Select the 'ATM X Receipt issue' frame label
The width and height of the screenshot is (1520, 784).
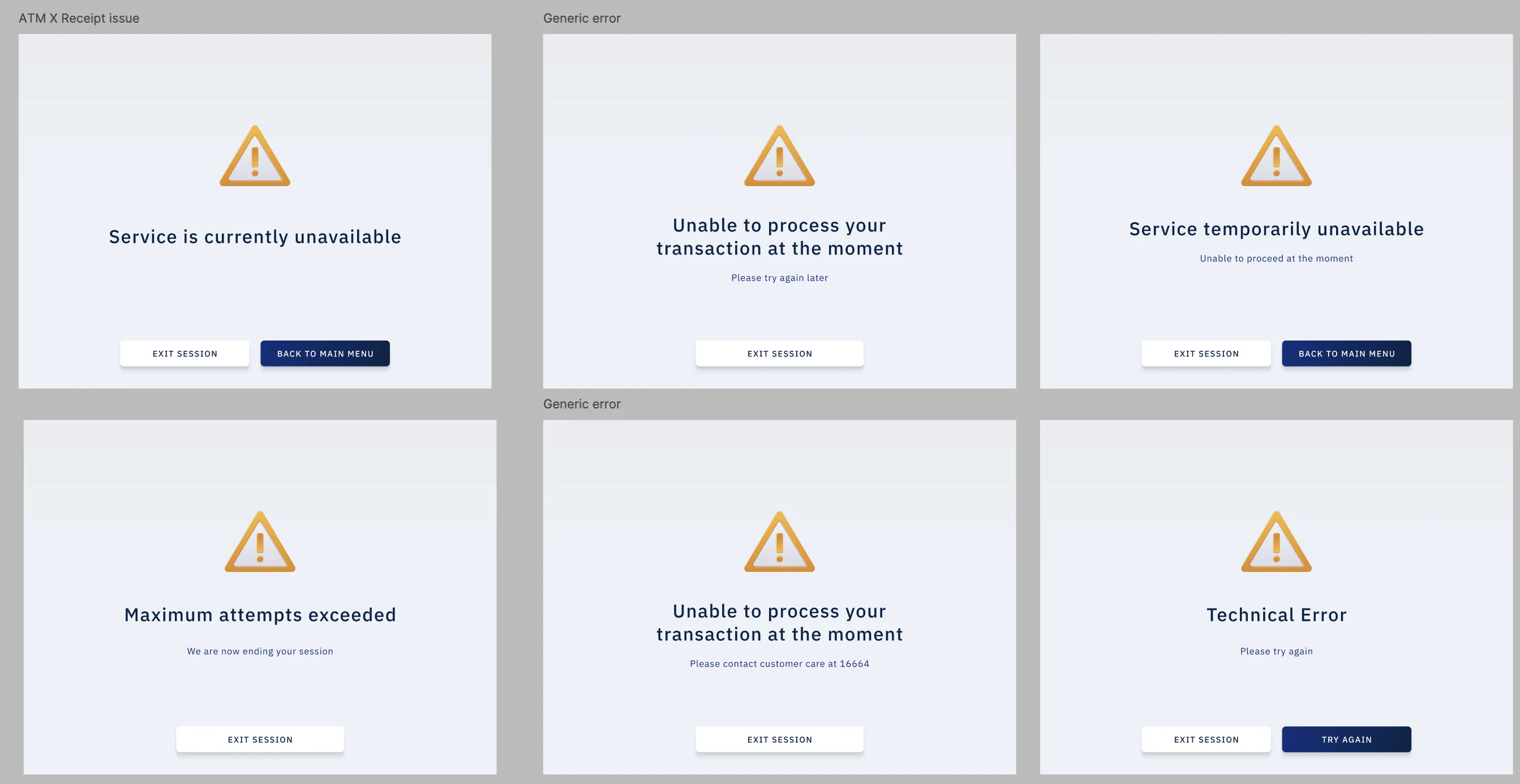79,18
